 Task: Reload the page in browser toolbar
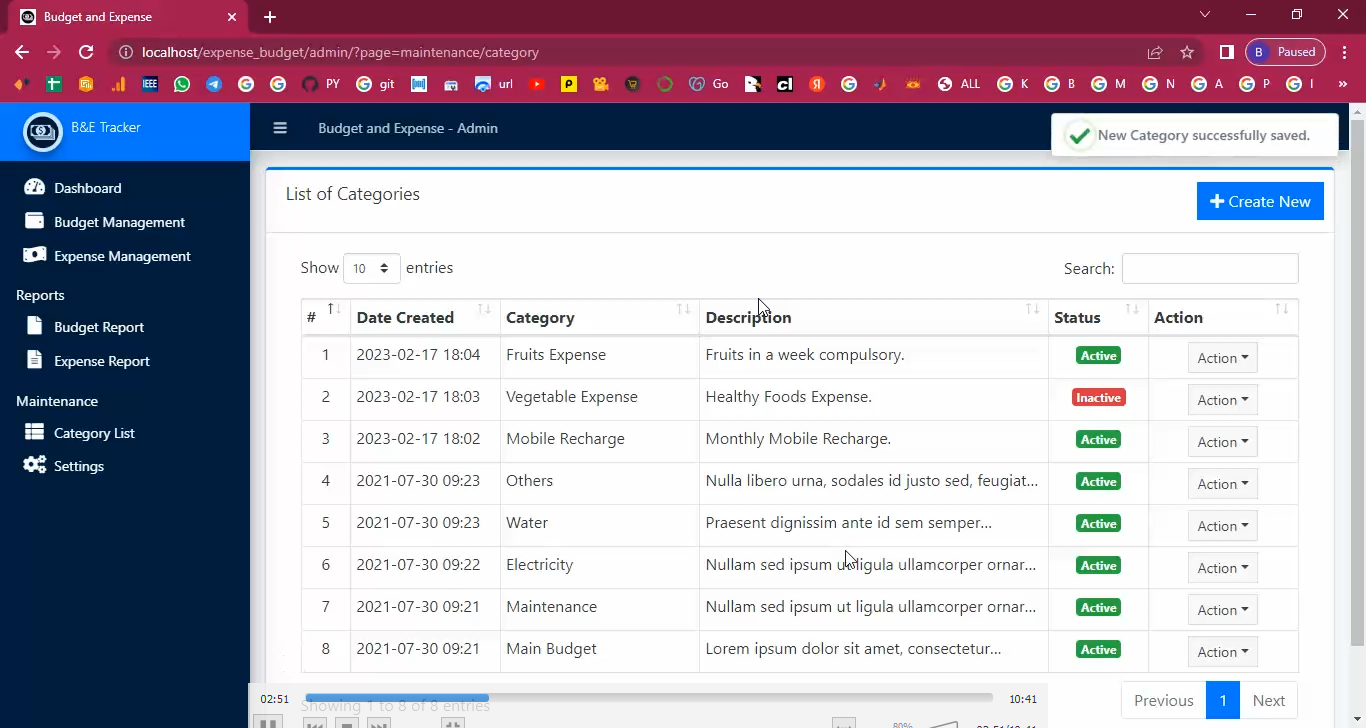tap(86, 52)
